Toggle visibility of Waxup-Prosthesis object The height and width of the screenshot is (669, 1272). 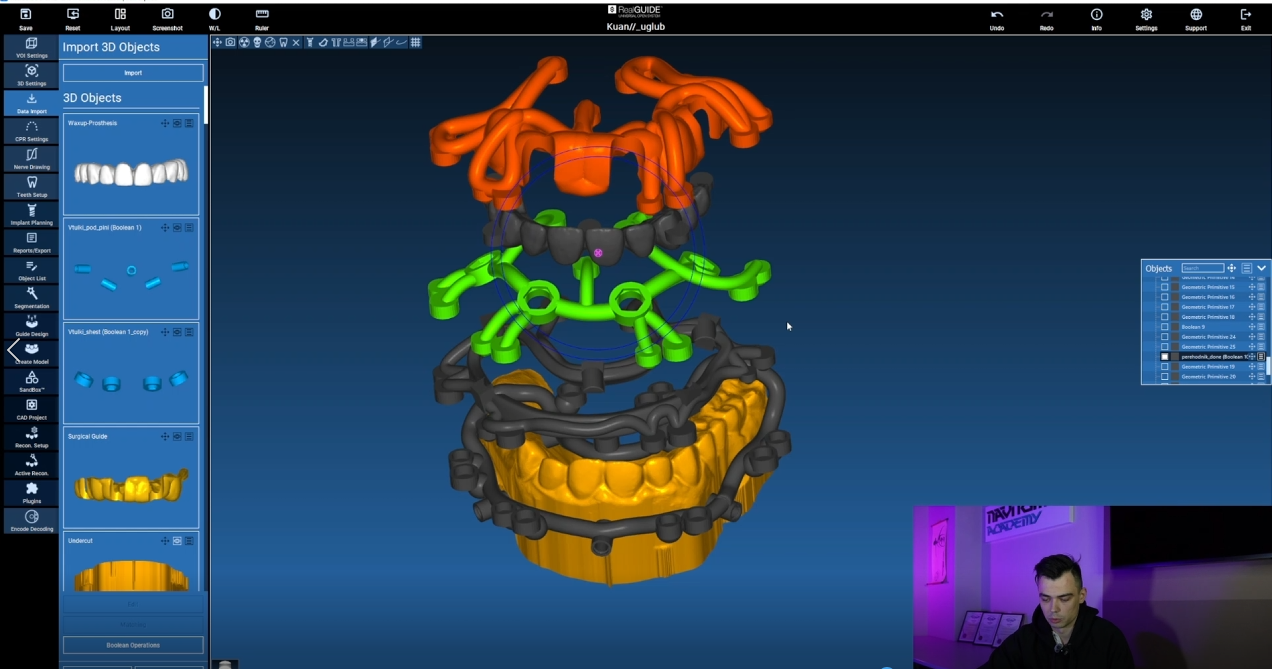177,123
